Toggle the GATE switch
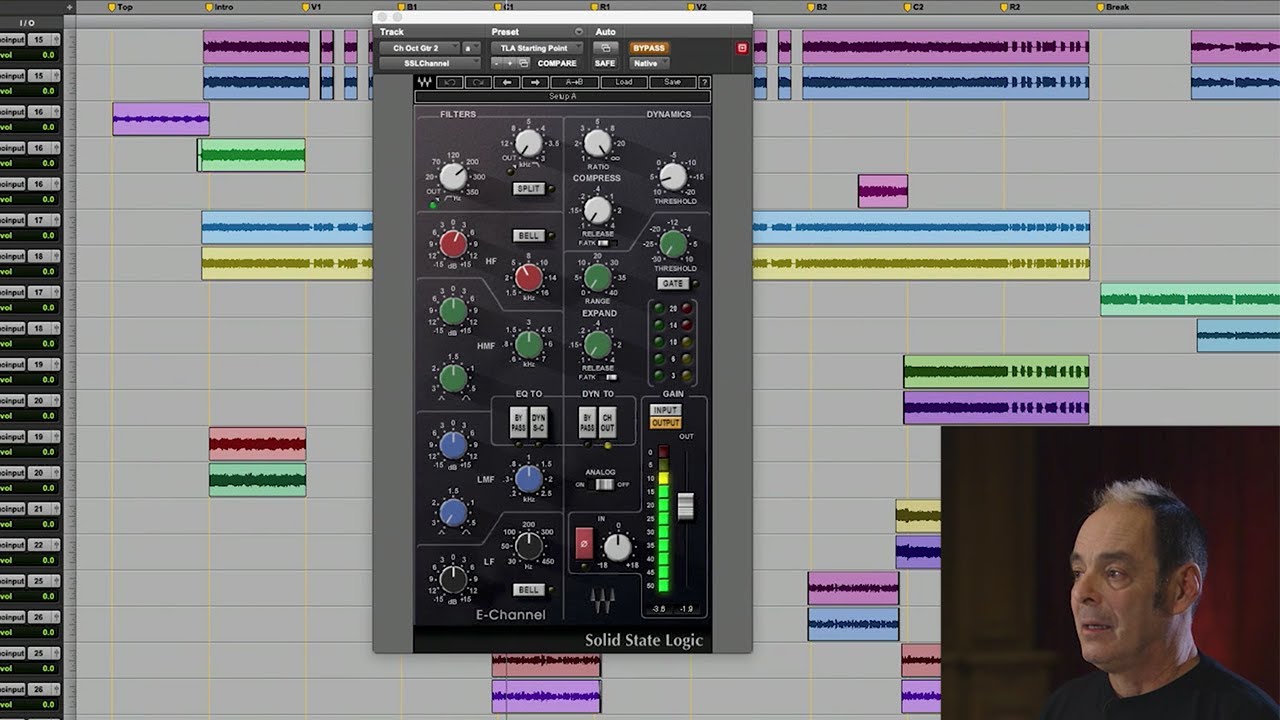 tap(673, 284)
